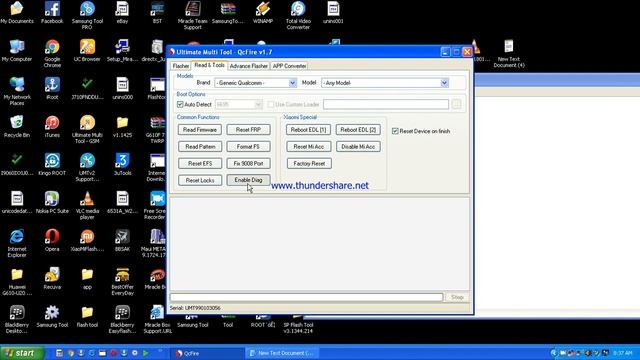
Task: Open Samsung Tool PRO desktop icon
Action: coord(87,15)
